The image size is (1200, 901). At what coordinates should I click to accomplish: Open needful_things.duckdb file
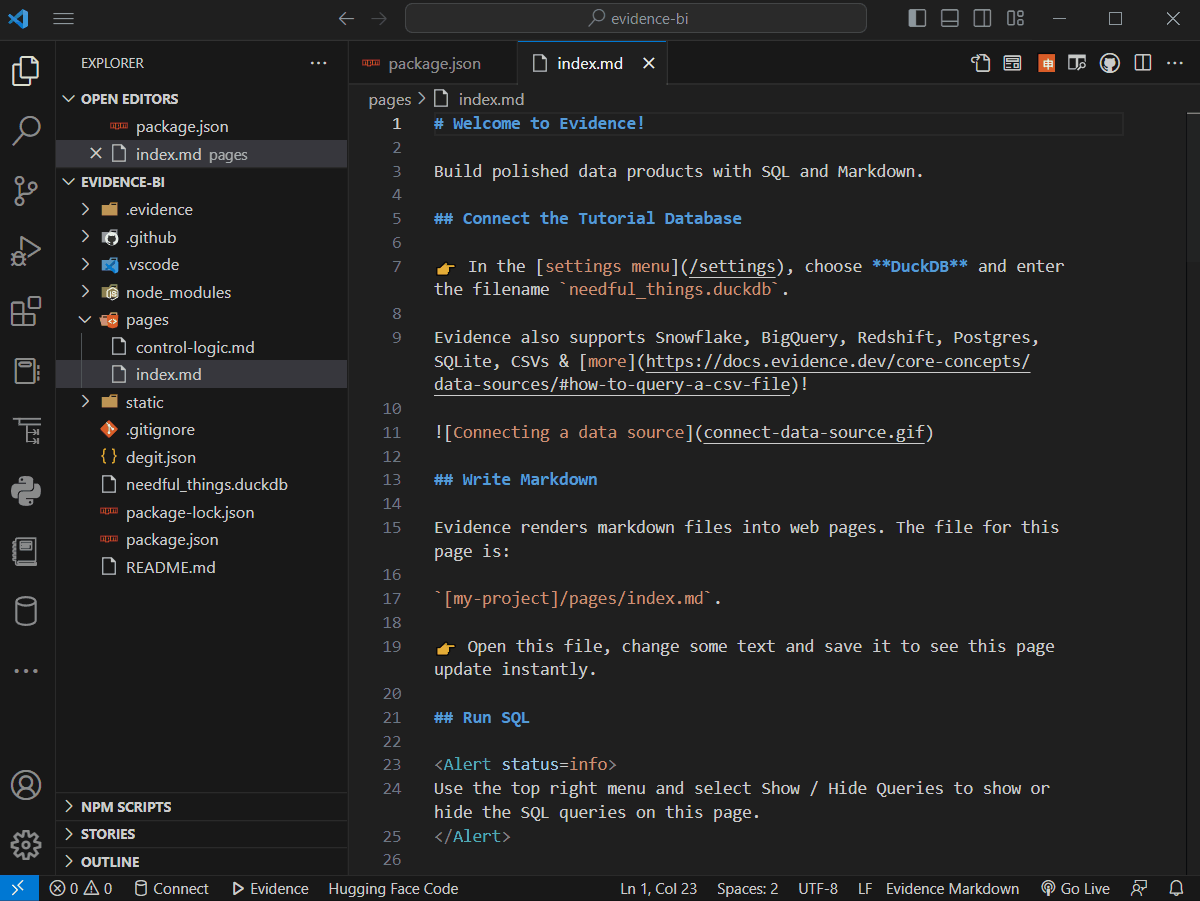pyautogui.click(x=202, y=484)
